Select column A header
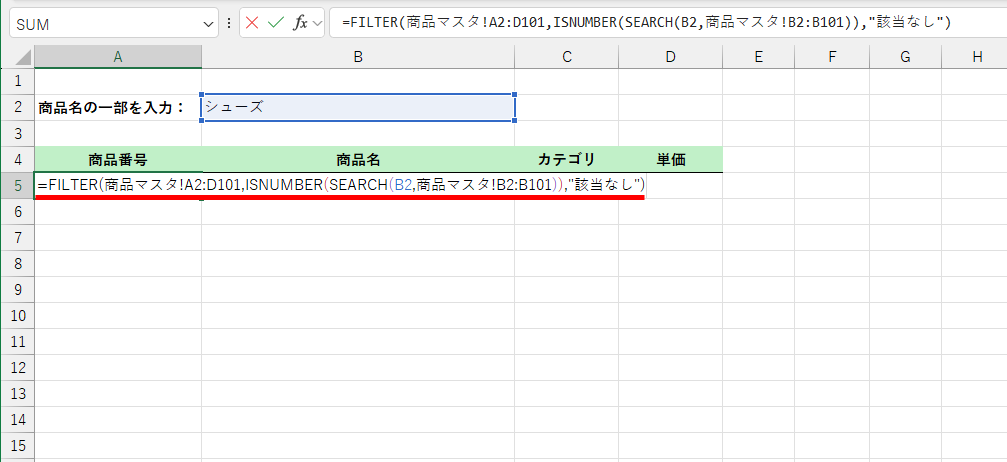1007x462 pixels. [x=118, y=57]
